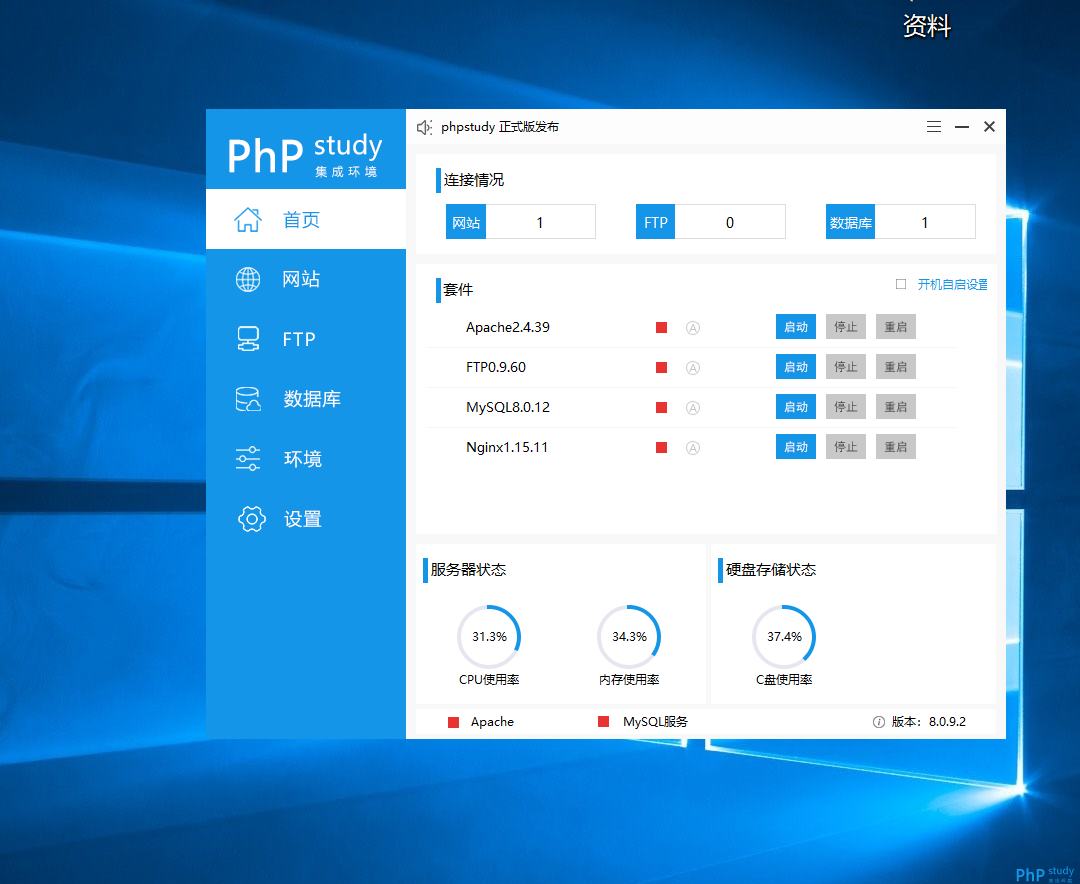Stop FTP0.9.60 with 停止 button
Screen dimensions: 1080x884
pyautogui.click(x=846, y=367)
